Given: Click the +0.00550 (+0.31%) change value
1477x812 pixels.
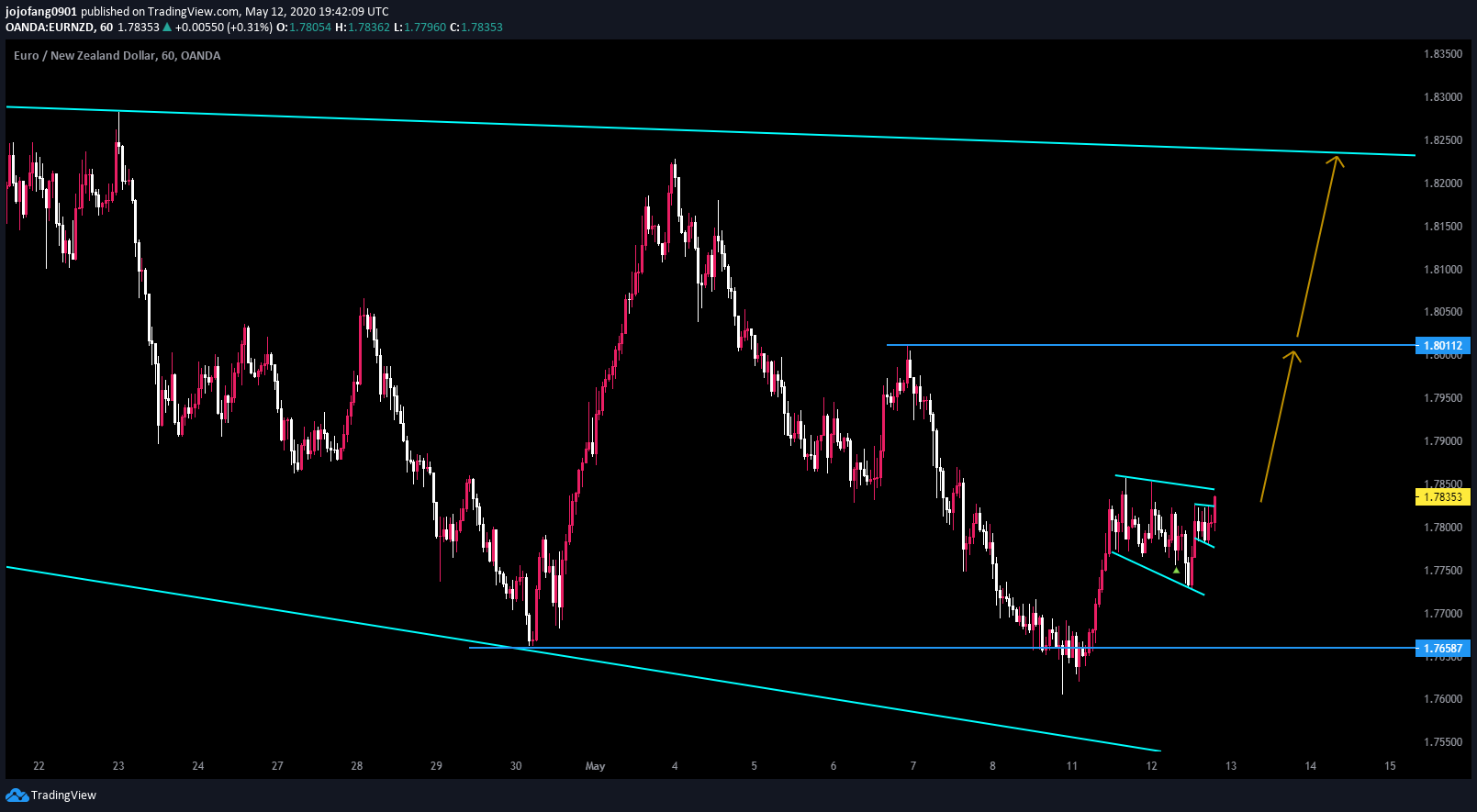Looking at the screenshot, I should point(224,28).
